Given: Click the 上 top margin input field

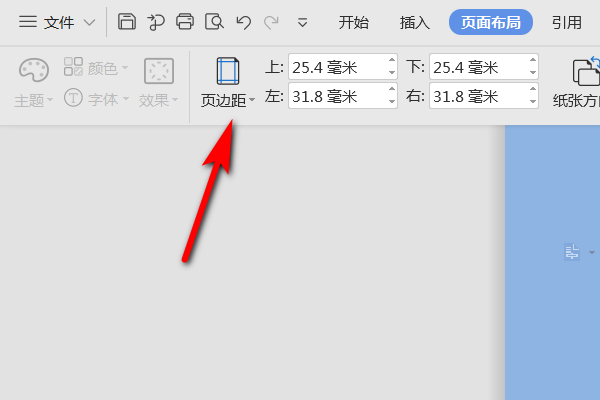Looking at the screenshot, I should tap(335, 68).
